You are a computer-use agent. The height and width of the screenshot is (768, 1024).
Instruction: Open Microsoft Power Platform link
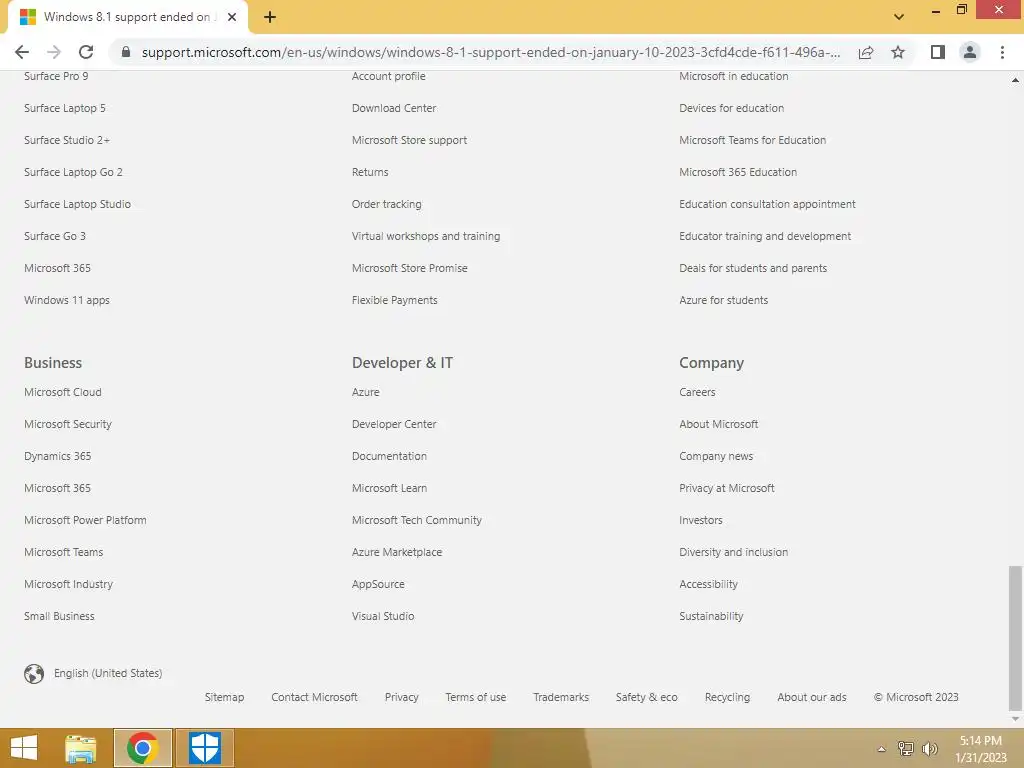pos(85,520)
